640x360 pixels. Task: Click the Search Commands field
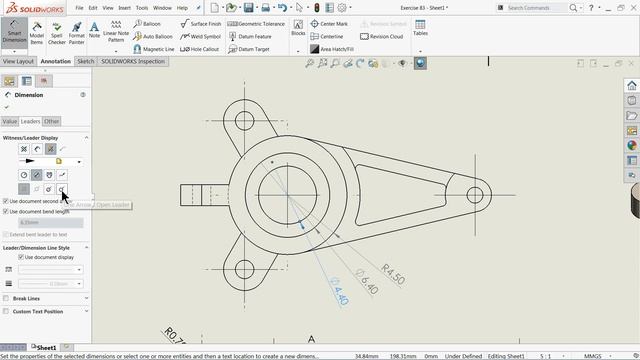[536, 7]
